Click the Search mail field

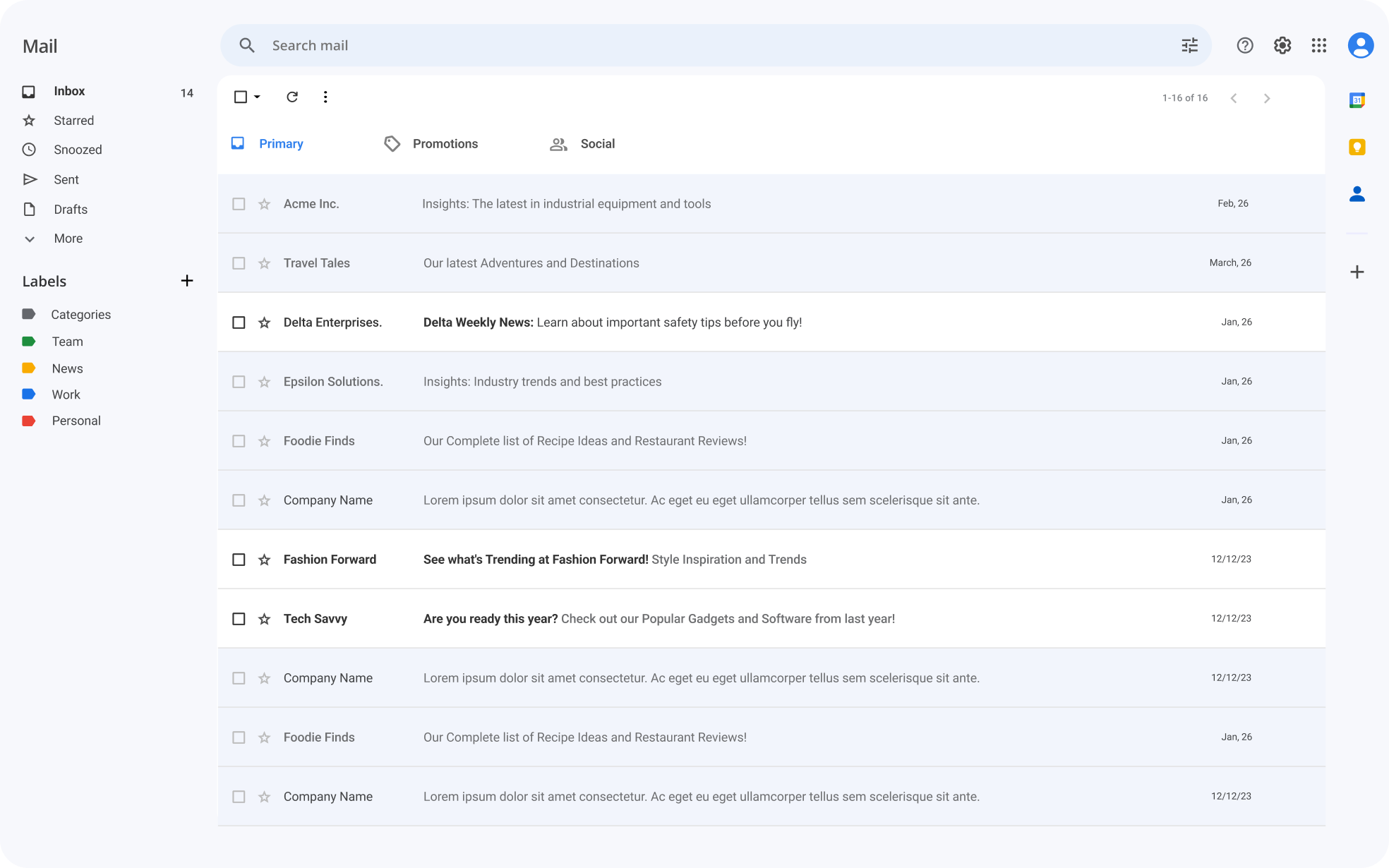[x=716, y=45]
